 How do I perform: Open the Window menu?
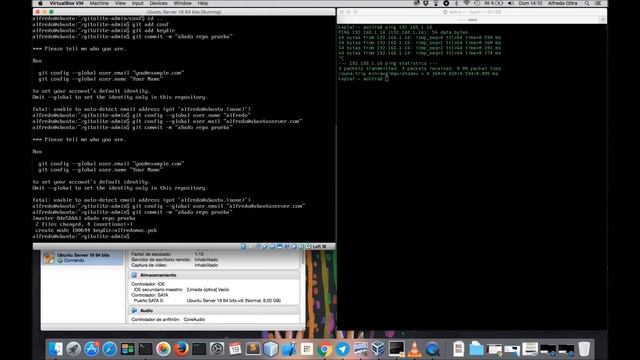tap(182, 3)
